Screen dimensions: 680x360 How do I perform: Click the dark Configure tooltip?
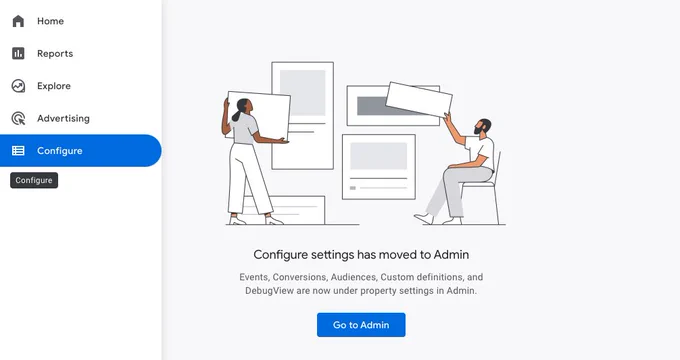click(34, 180)
